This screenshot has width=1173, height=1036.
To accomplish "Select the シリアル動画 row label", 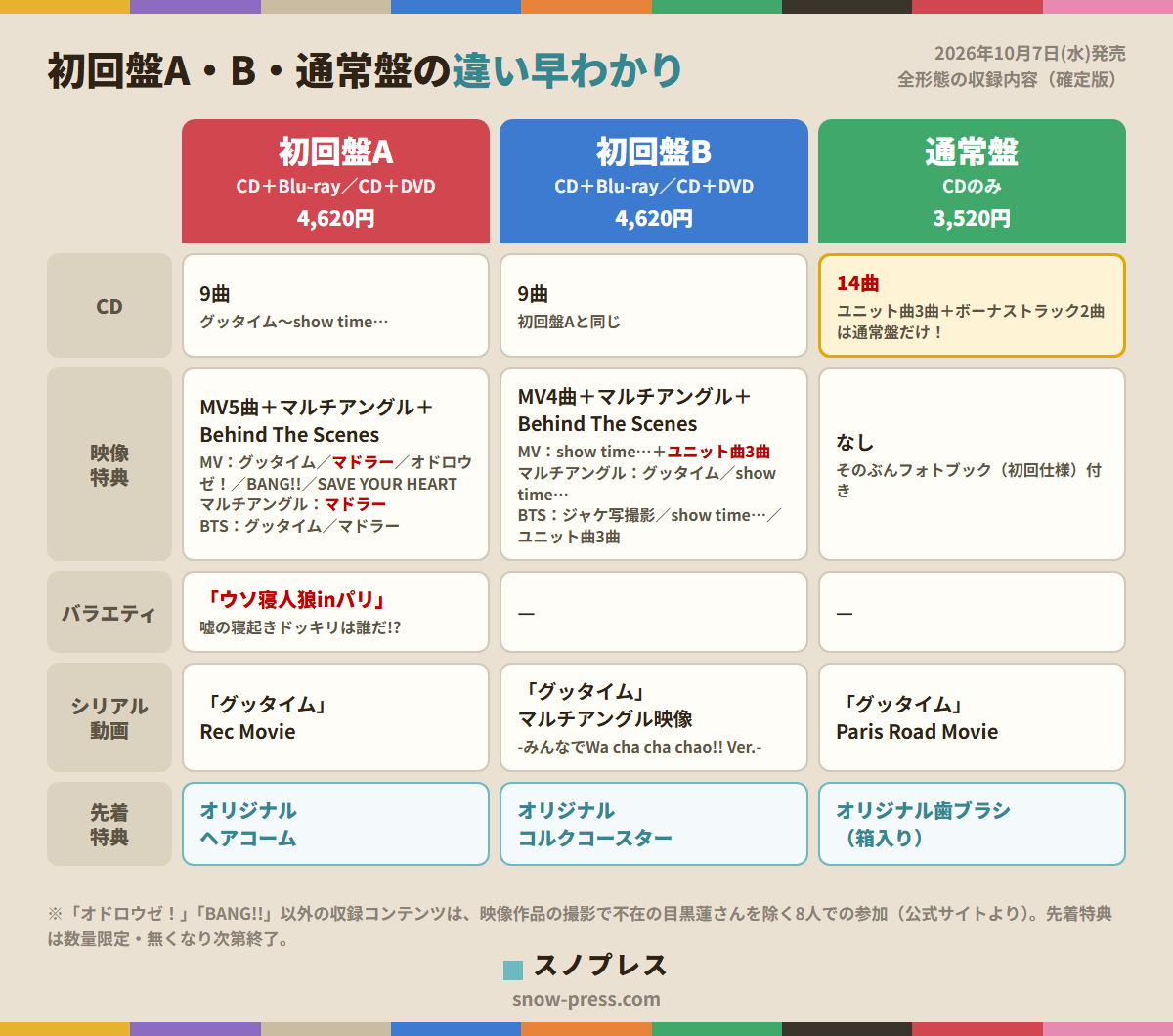I will pyautogui.click(x=109, y=718).
